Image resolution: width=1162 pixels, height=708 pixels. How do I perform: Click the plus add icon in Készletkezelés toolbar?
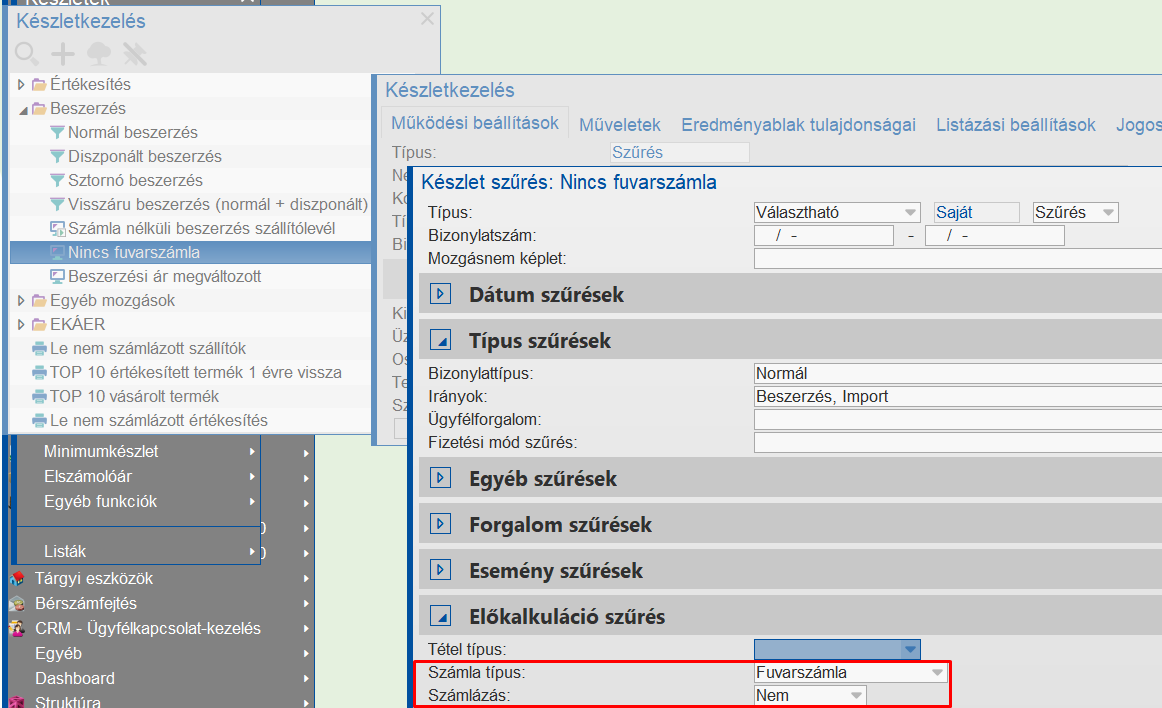coord(63,53)
